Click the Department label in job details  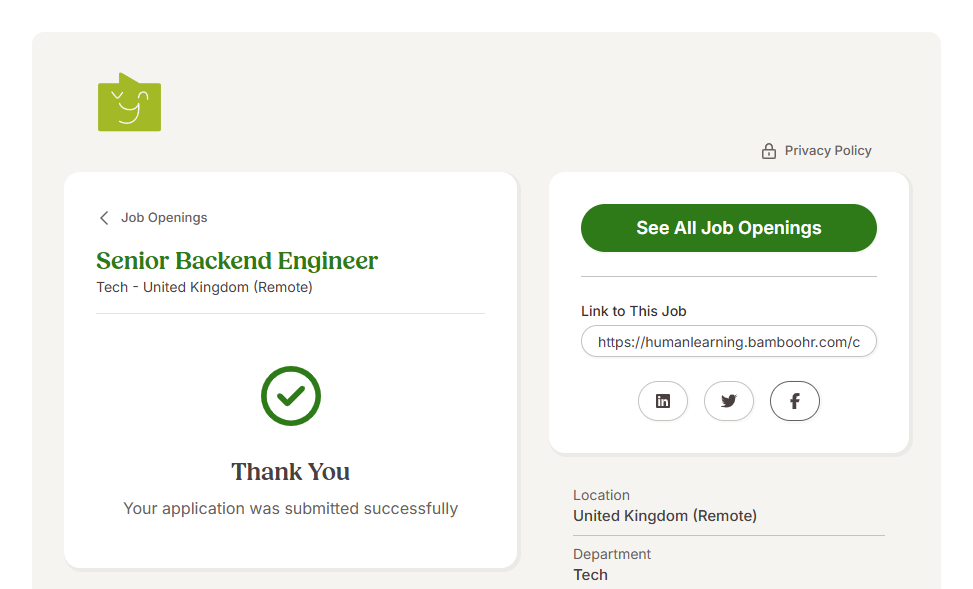pyautogui.click(x=612, y=554)
